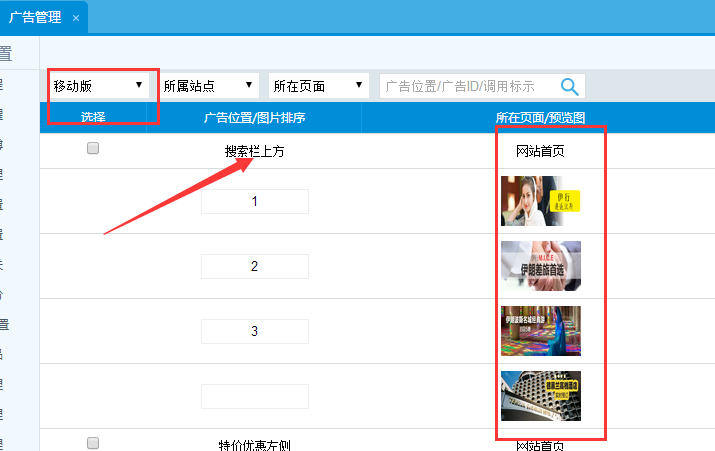The image size is (715, 451).
Task: Click the sort order field showing 3
Action: pos(255,331)
